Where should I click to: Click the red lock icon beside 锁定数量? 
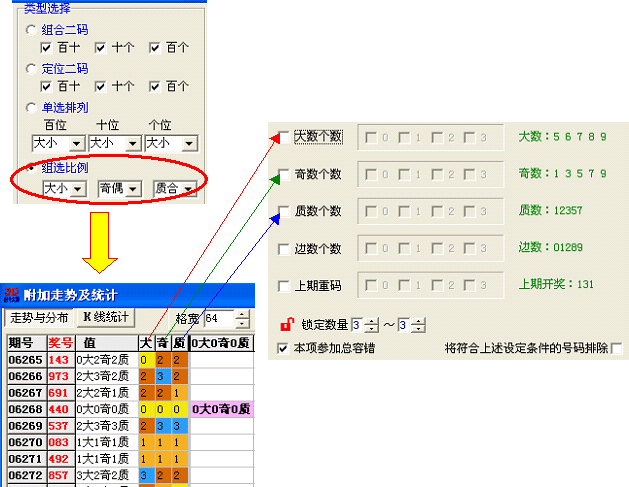click(x=285, y=325)
